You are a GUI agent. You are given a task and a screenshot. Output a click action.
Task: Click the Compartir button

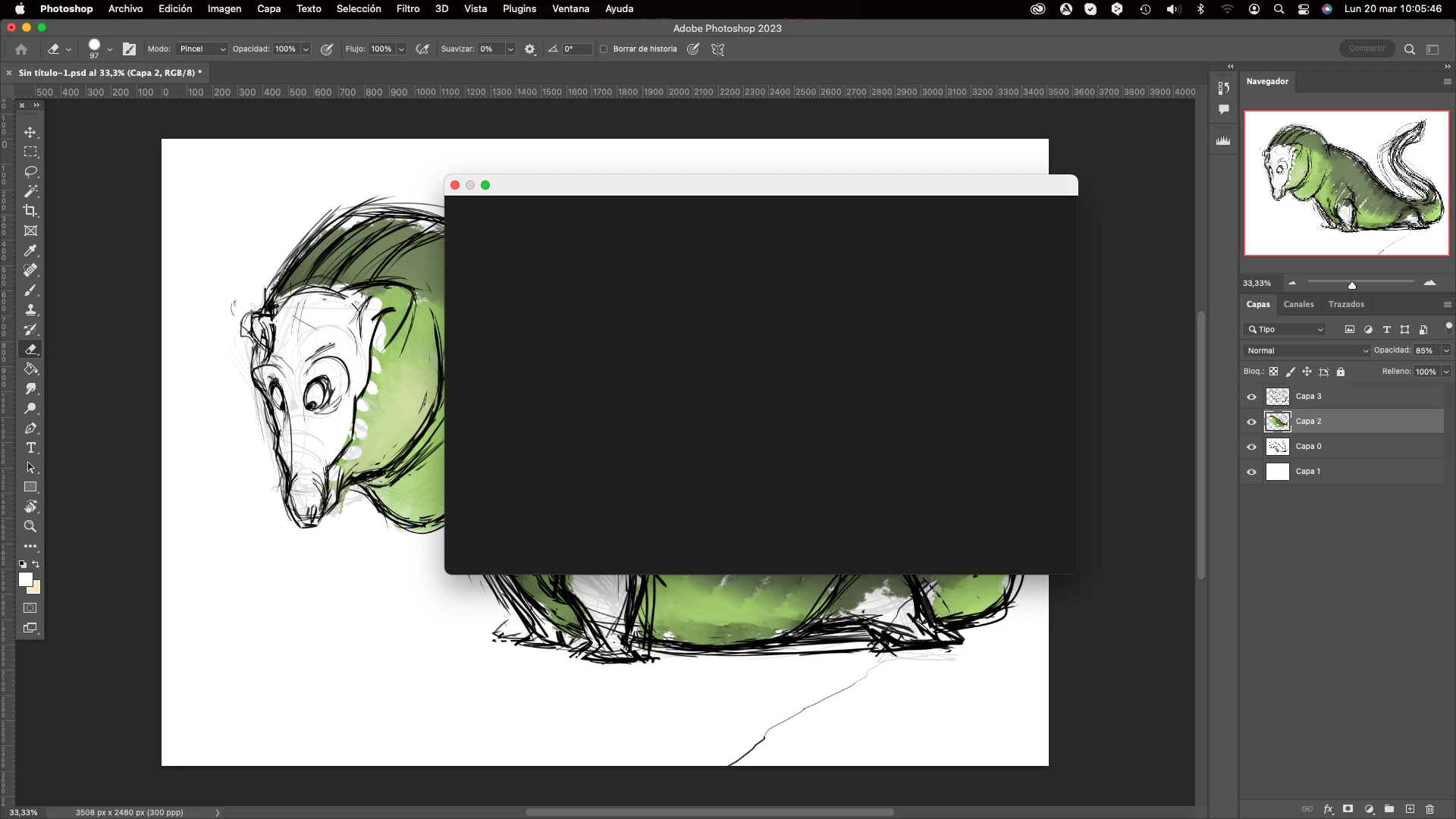[x=1367, y=49]
